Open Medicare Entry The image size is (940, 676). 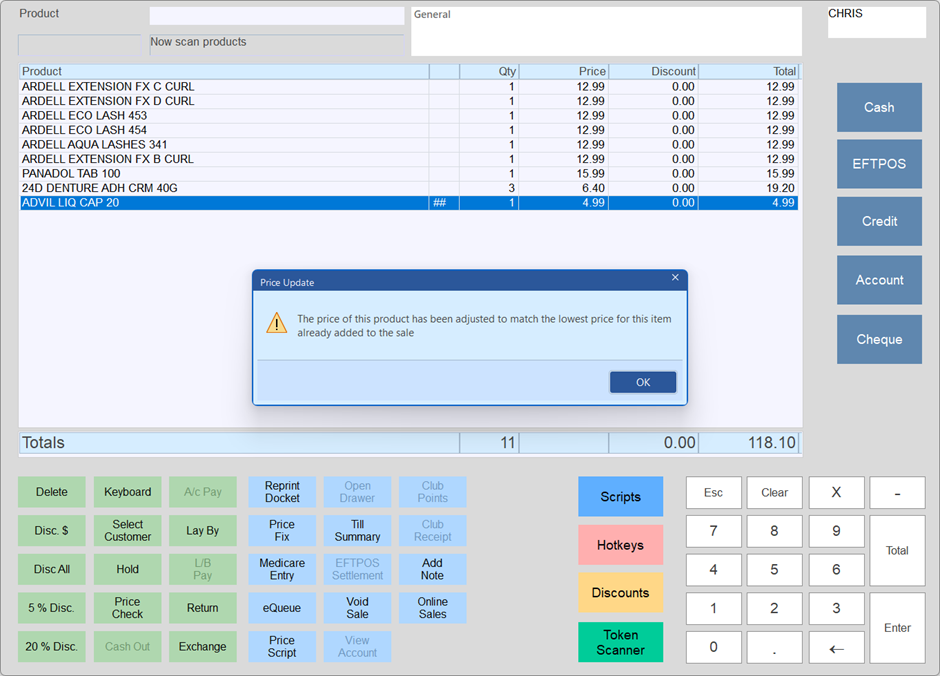coord(282,569)
